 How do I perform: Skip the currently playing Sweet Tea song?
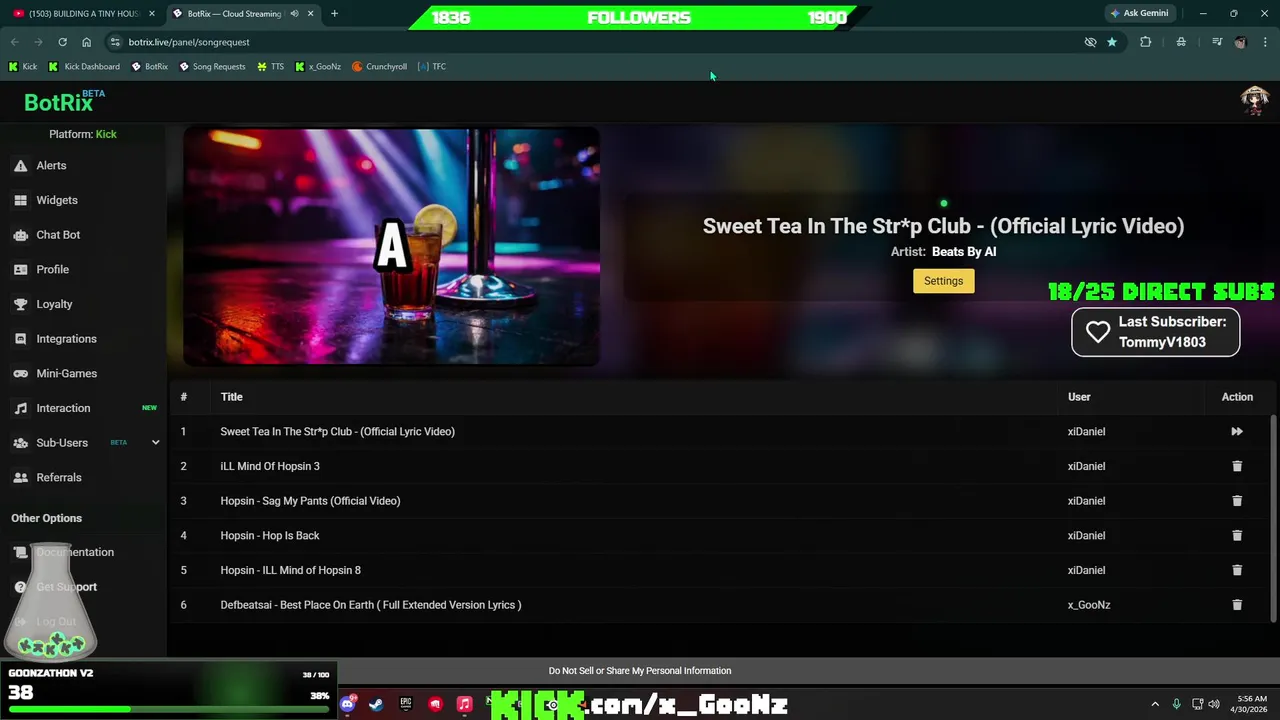pos(1237,432)
